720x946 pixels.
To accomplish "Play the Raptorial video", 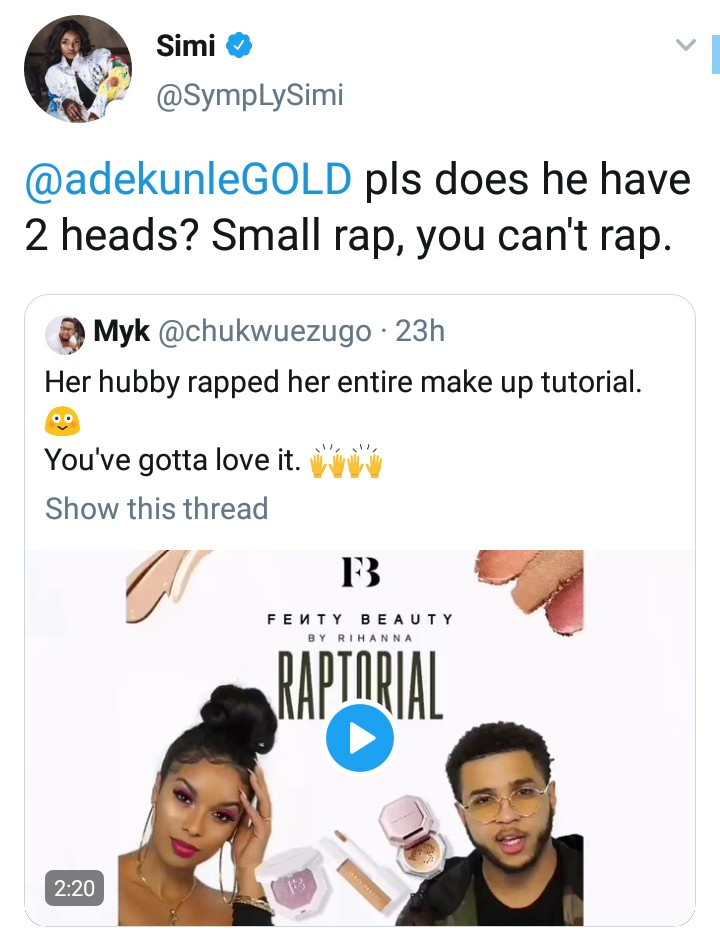I will 360,738.
